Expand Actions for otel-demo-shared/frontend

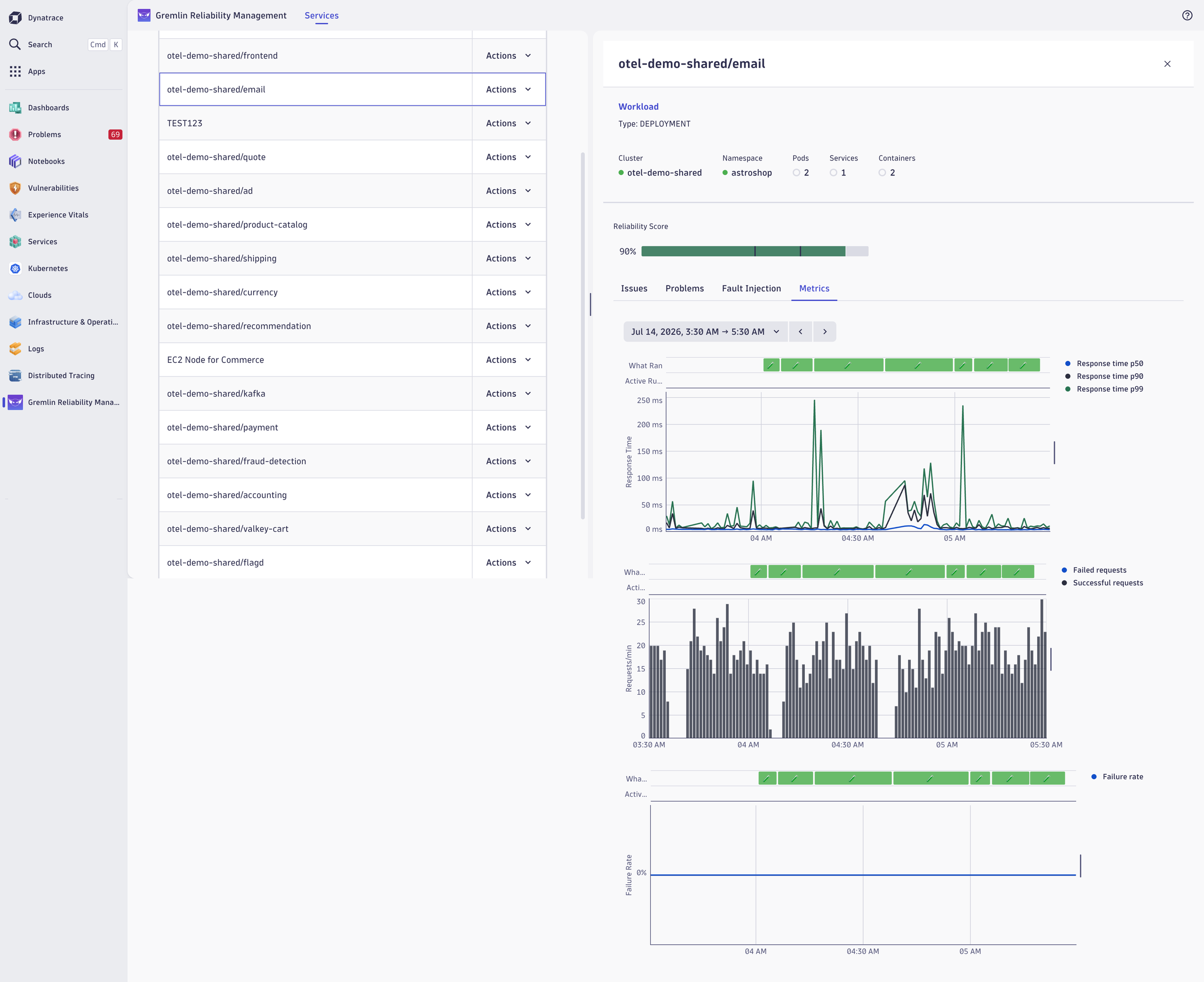point(509,55)
